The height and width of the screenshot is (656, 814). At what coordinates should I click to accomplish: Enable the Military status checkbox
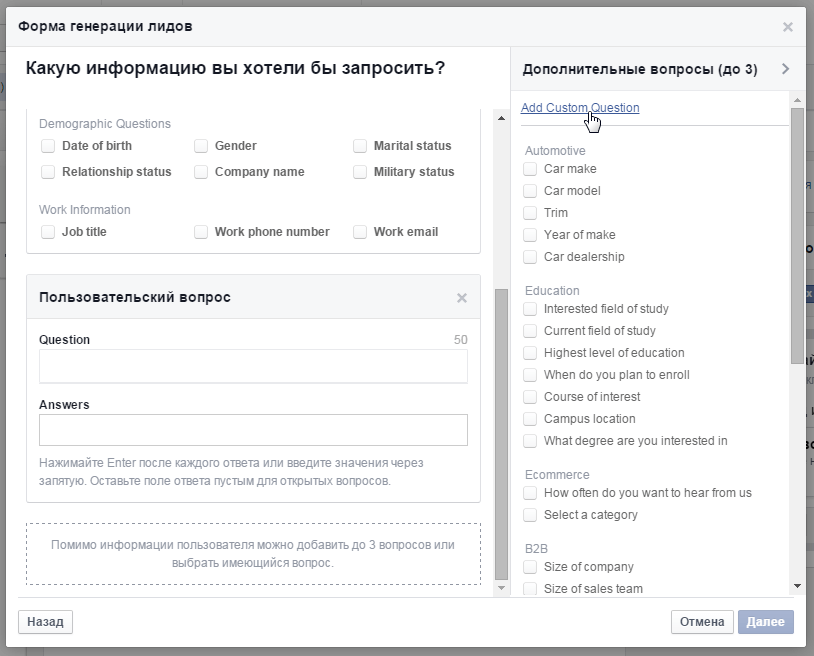[360, 172]
